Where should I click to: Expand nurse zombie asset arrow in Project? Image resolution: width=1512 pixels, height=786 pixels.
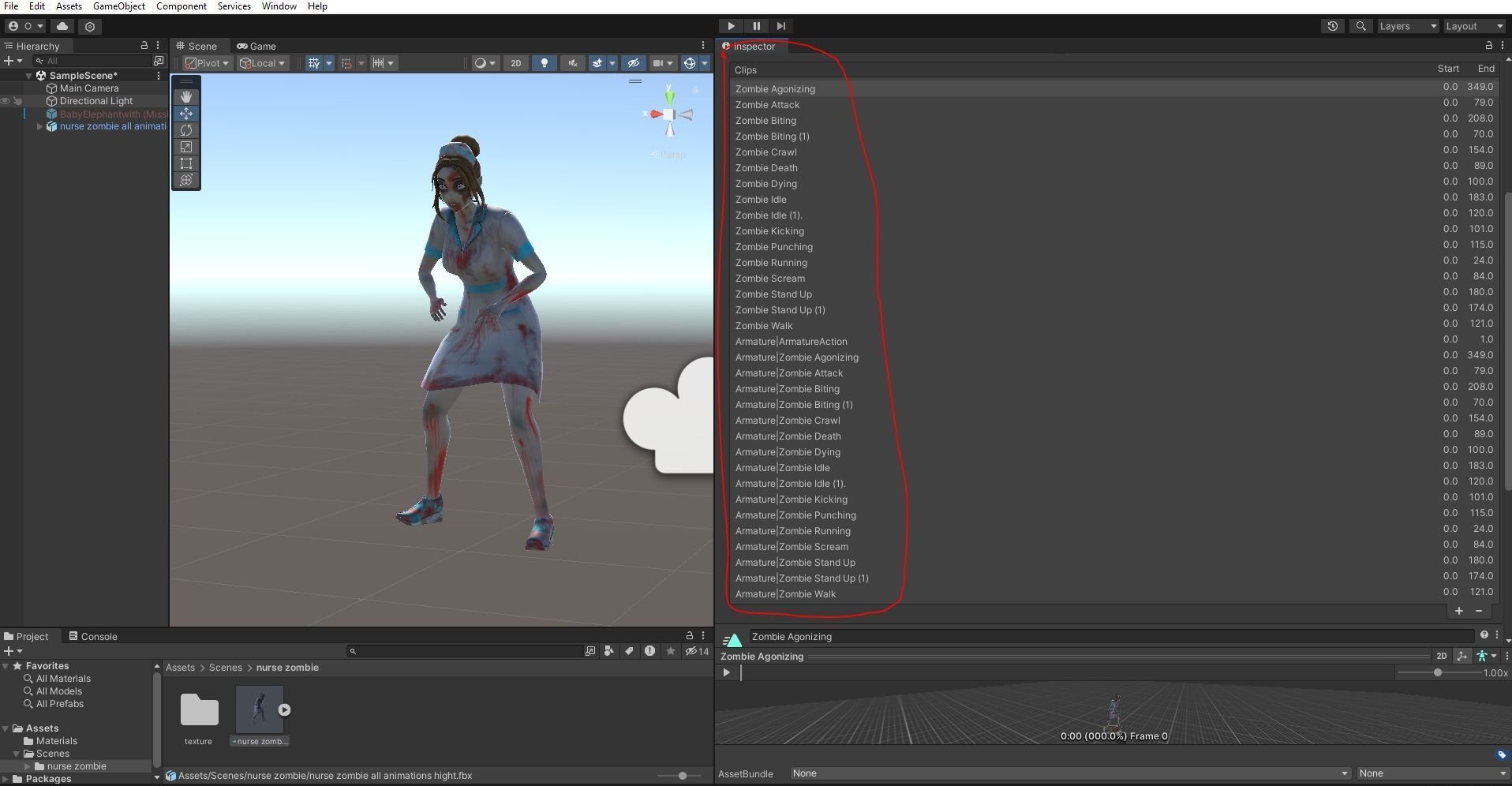coord(284,710)
